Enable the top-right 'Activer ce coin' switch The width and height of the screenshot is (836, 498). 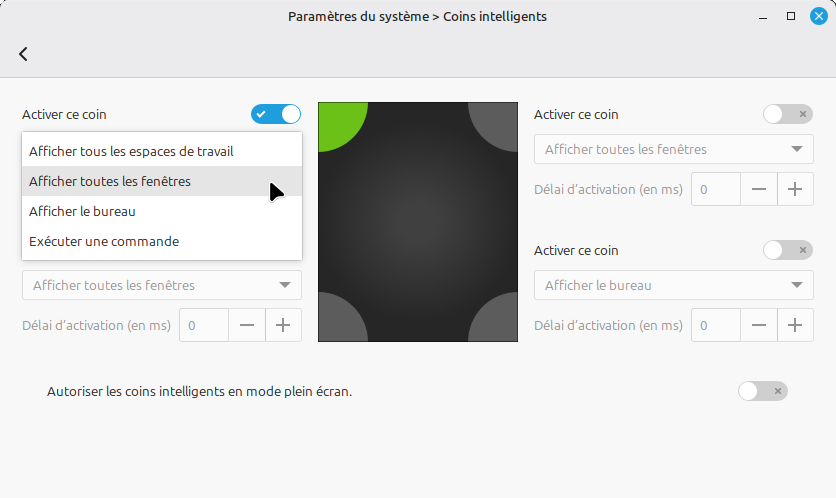tap(787, 114)
